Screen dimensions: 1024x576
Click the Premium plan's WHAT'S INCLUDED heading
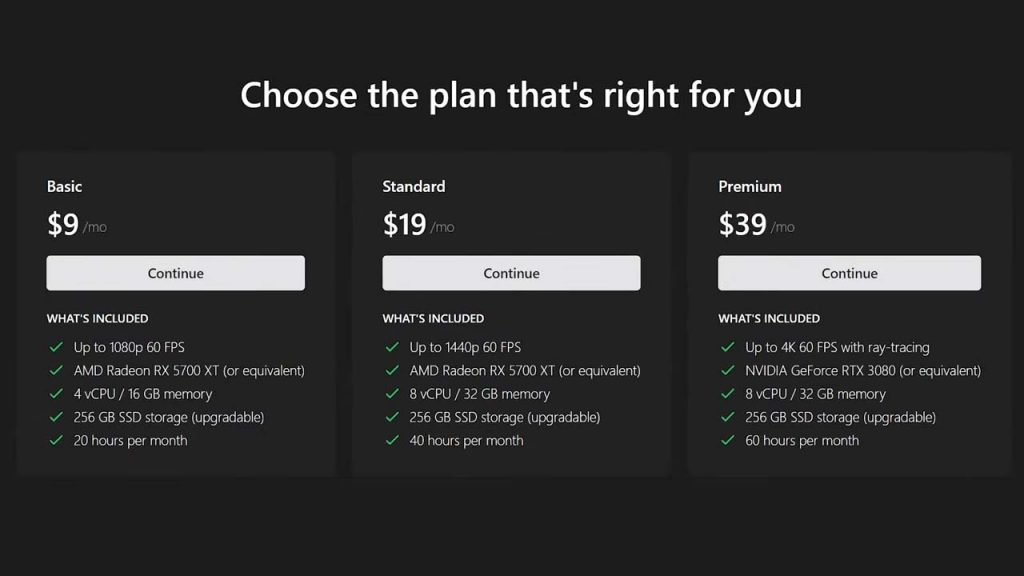coord(769,318)
